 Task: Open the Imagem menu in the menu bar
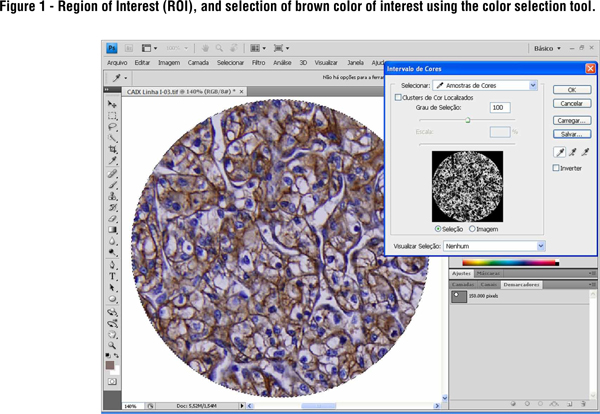(169, 62)
